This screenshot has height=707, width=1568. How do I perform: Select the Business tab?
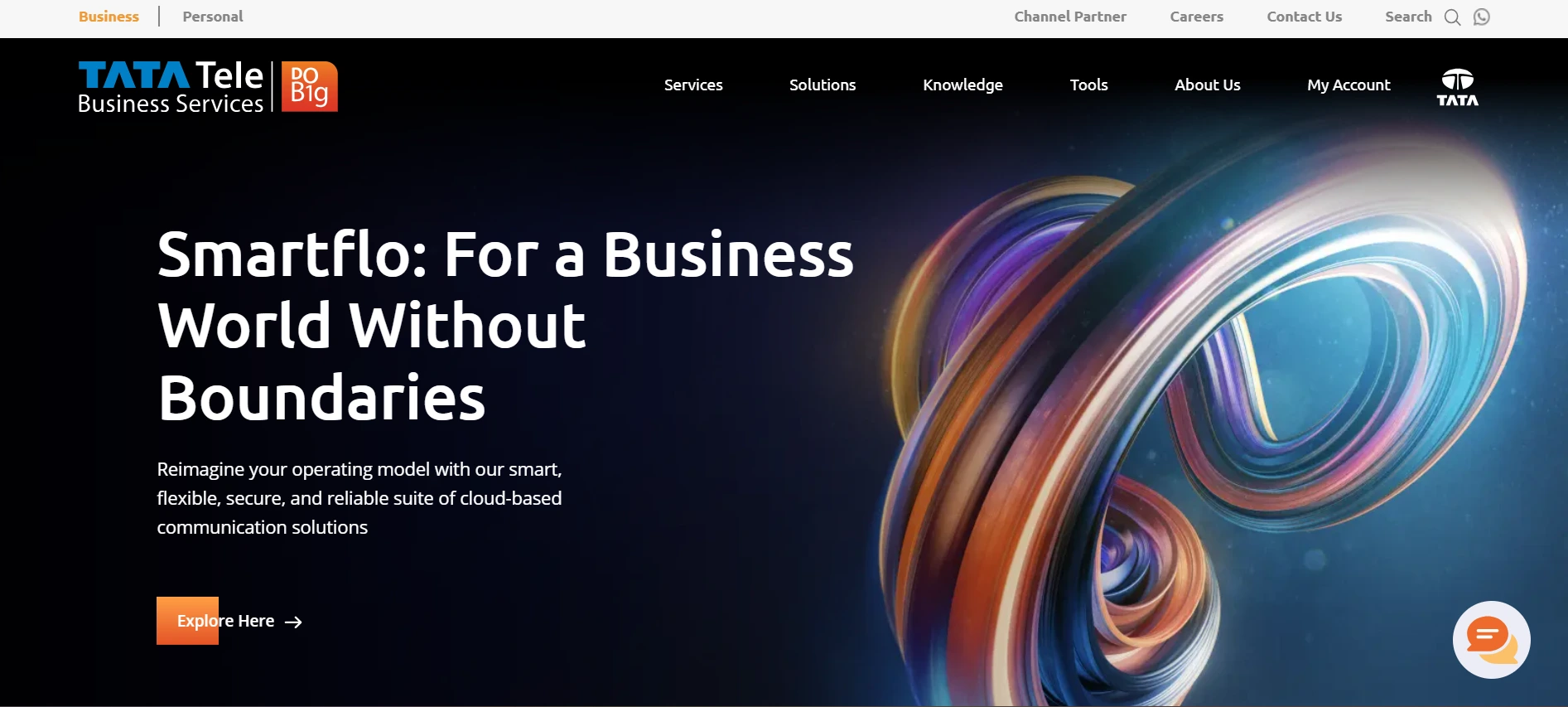pyautogui.click(x=109, y=17)
